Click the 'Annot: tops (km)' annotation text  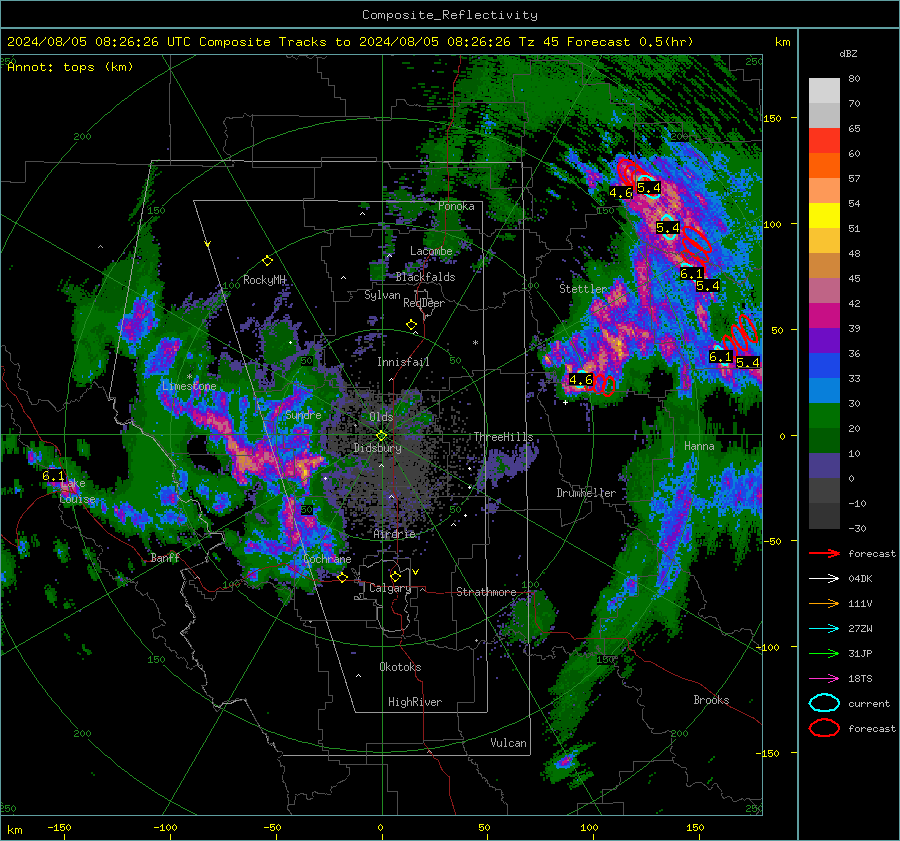tap(70, 67)
